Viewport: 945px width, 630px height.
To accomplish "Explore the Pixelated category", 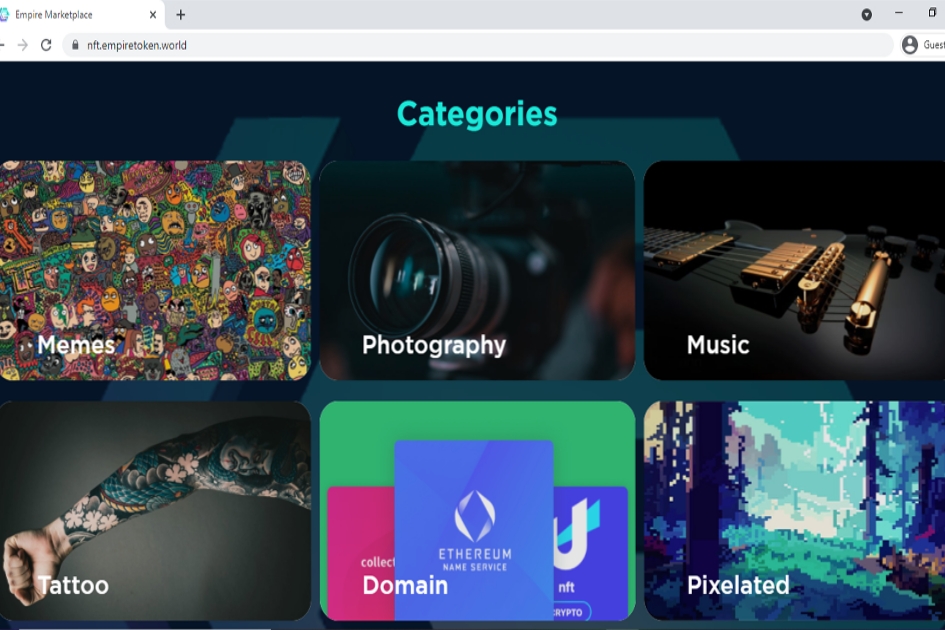I will [794, 510].
